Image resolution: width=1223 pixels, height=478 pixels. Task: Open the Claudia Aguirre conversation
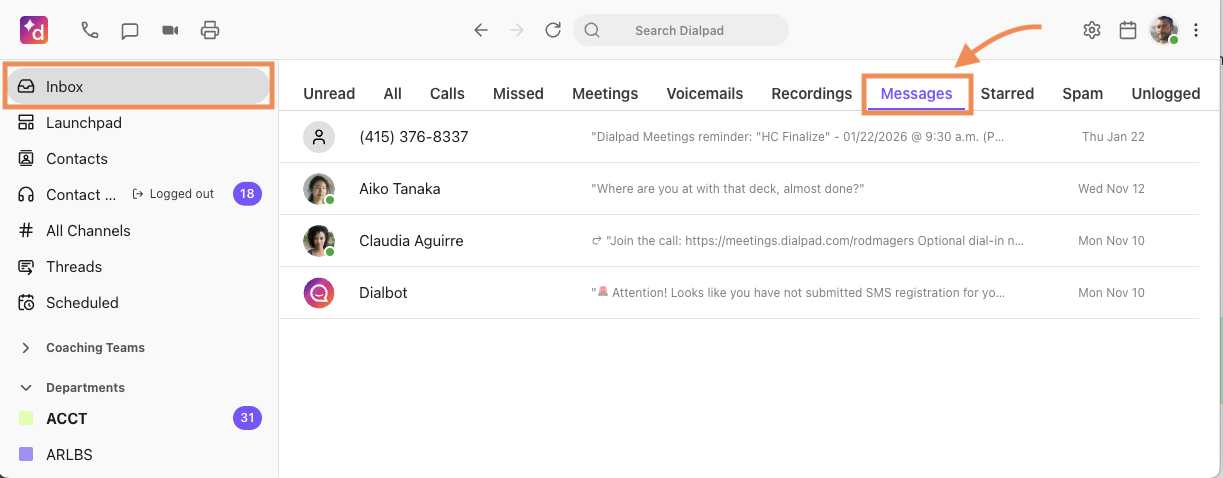(739, 241)
